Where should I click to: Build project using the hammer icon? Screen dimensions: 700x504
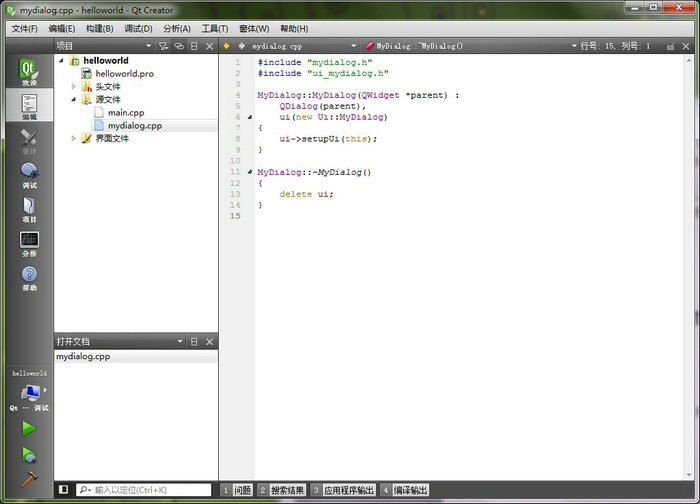click(x=29, y=481)
